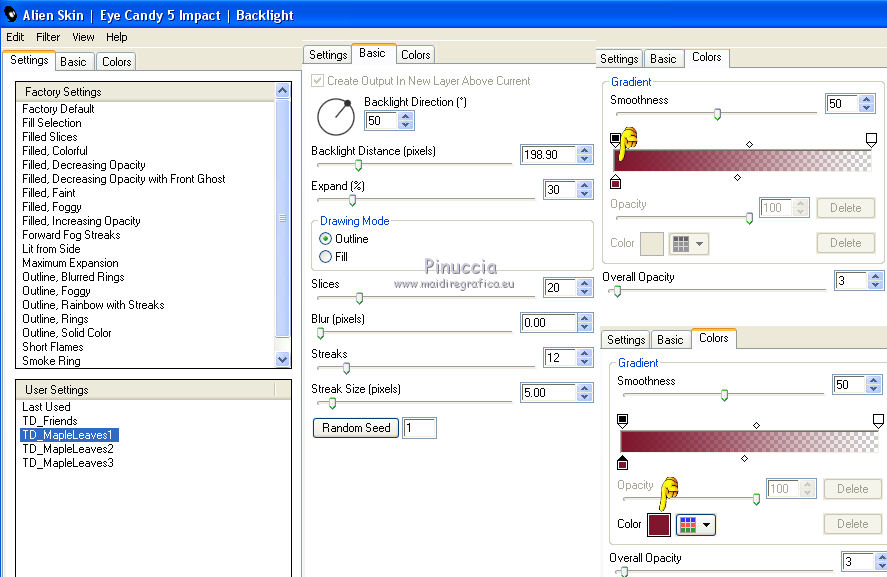
Task: Select Outline, Rainbow with Streaks preset
Action: [x=93, y=305]
